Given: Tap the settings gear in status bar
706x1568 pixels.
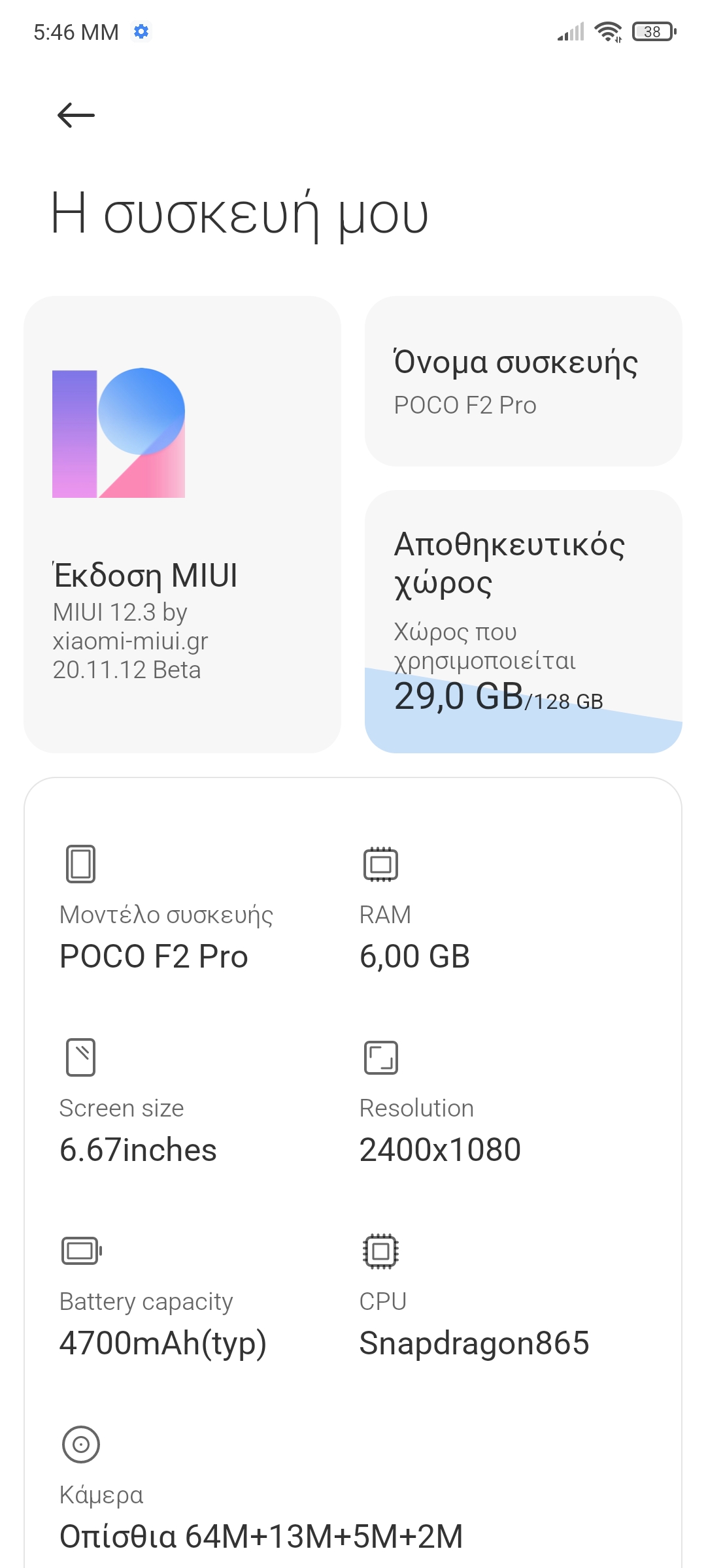Looking at the screenshot, I should [x=141, y=31].
